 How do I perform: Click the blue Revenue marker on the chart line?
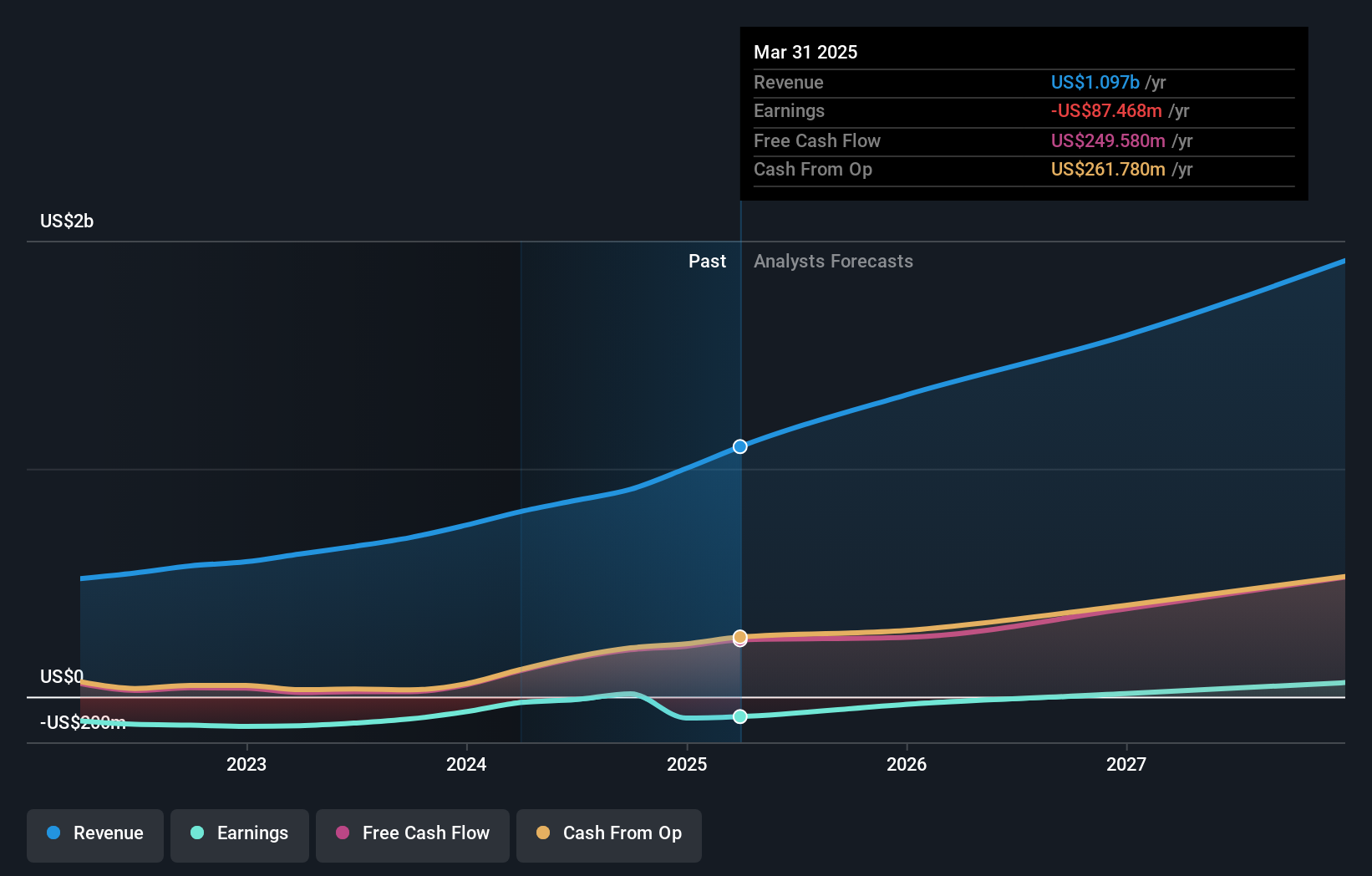coord(740,446)
